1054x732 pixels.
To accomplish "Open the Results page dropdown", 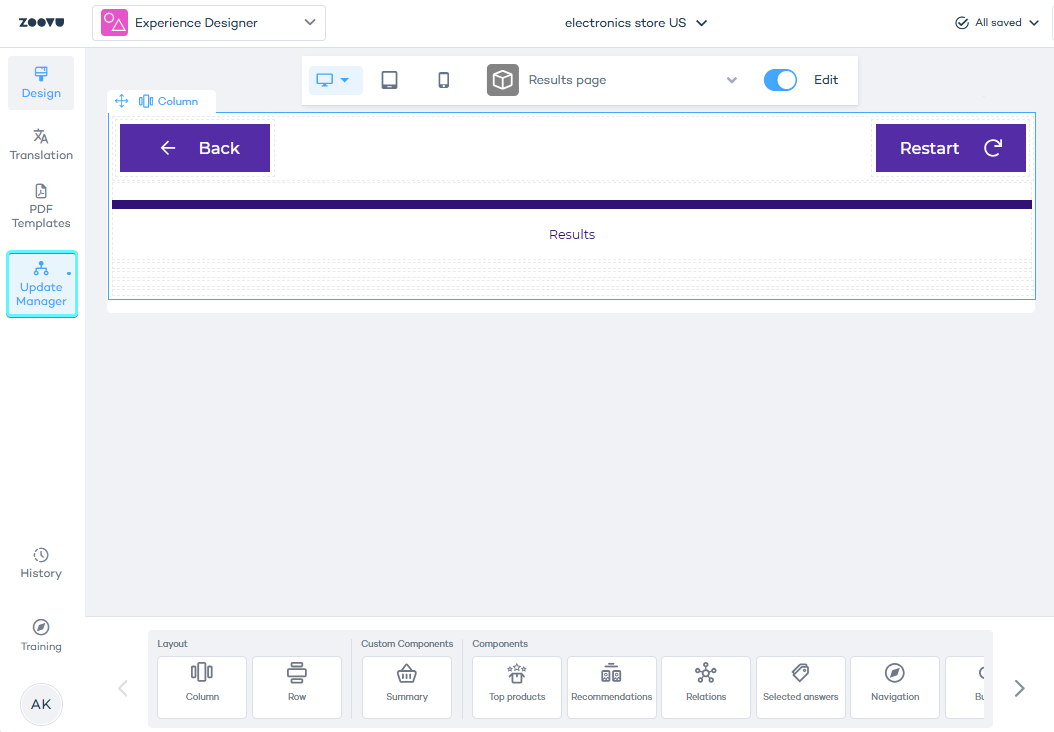I will [613, 80].
